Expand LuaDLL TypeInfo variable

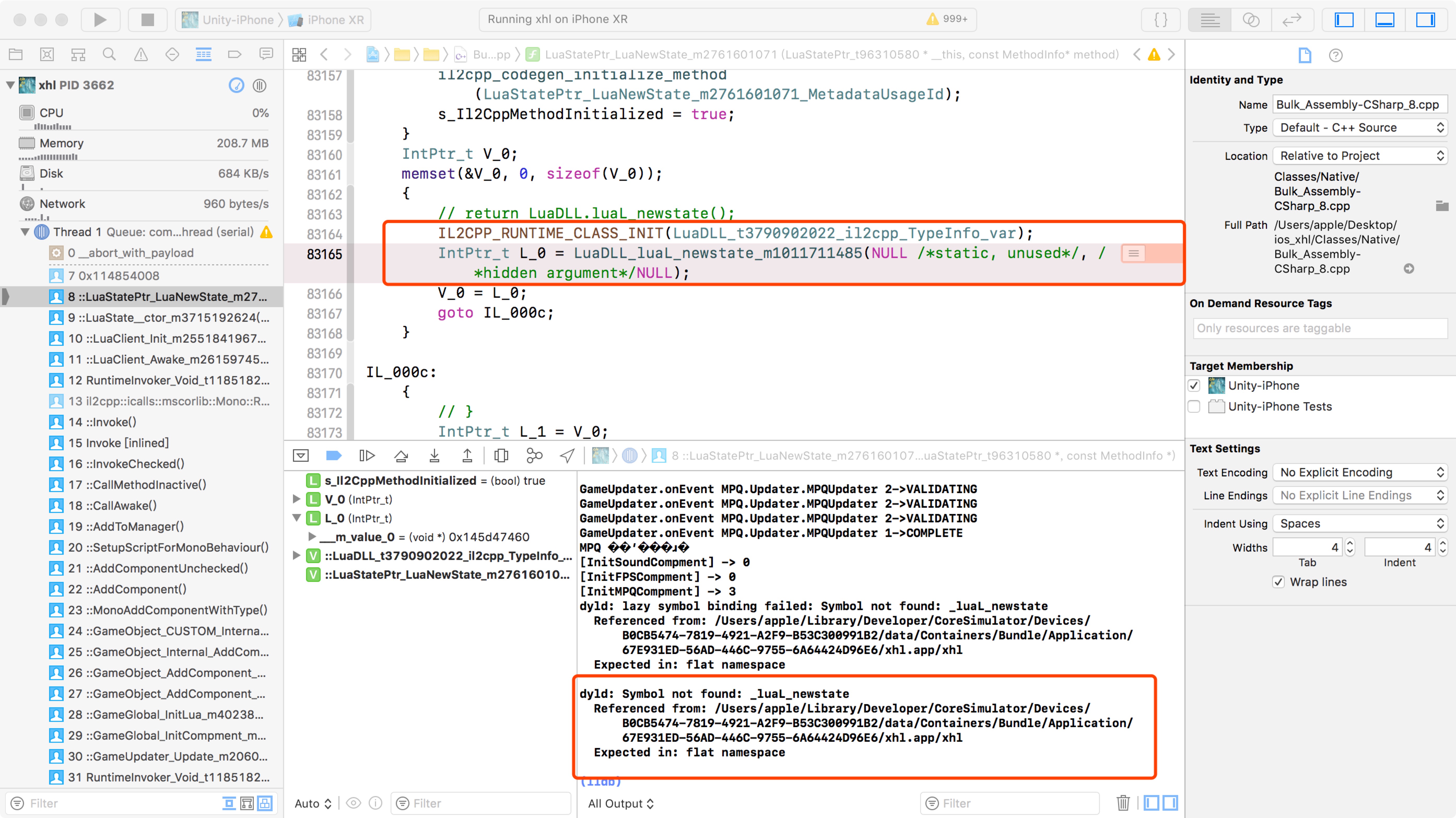tap(296, 556)
